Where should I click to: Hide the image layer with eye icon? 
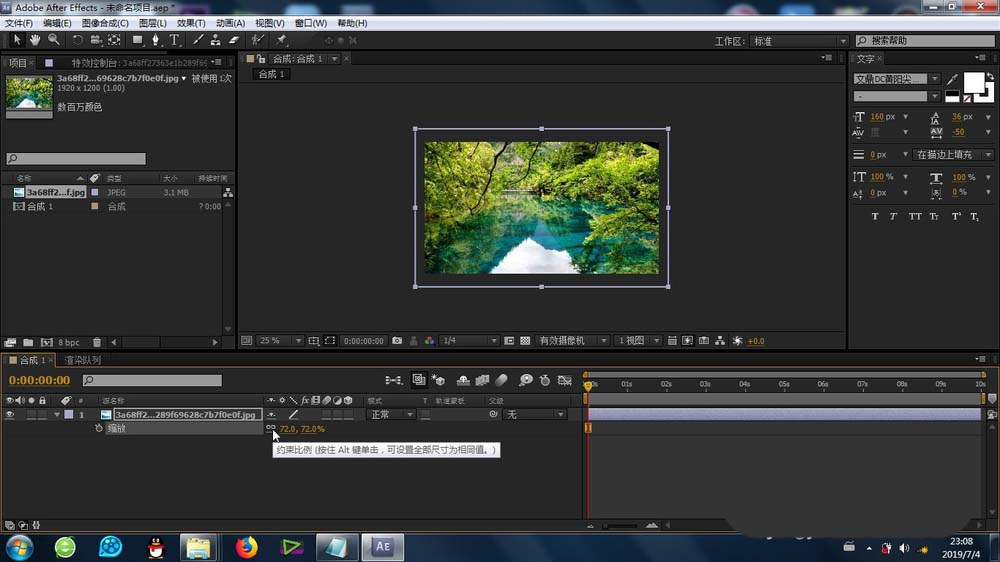10,414
